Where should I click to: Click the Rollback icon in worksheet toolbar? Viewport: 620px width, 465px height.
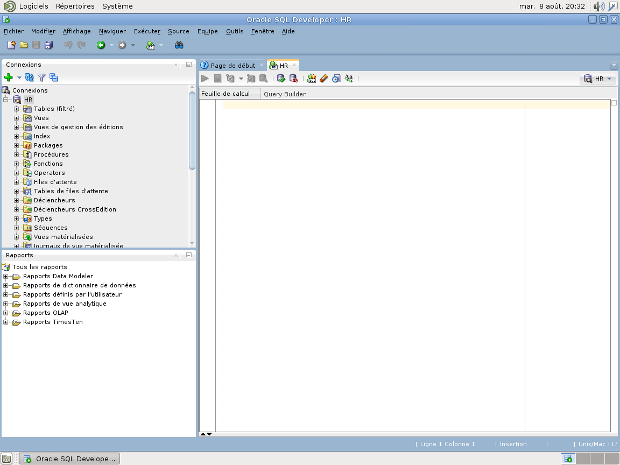tap(293, 78)
